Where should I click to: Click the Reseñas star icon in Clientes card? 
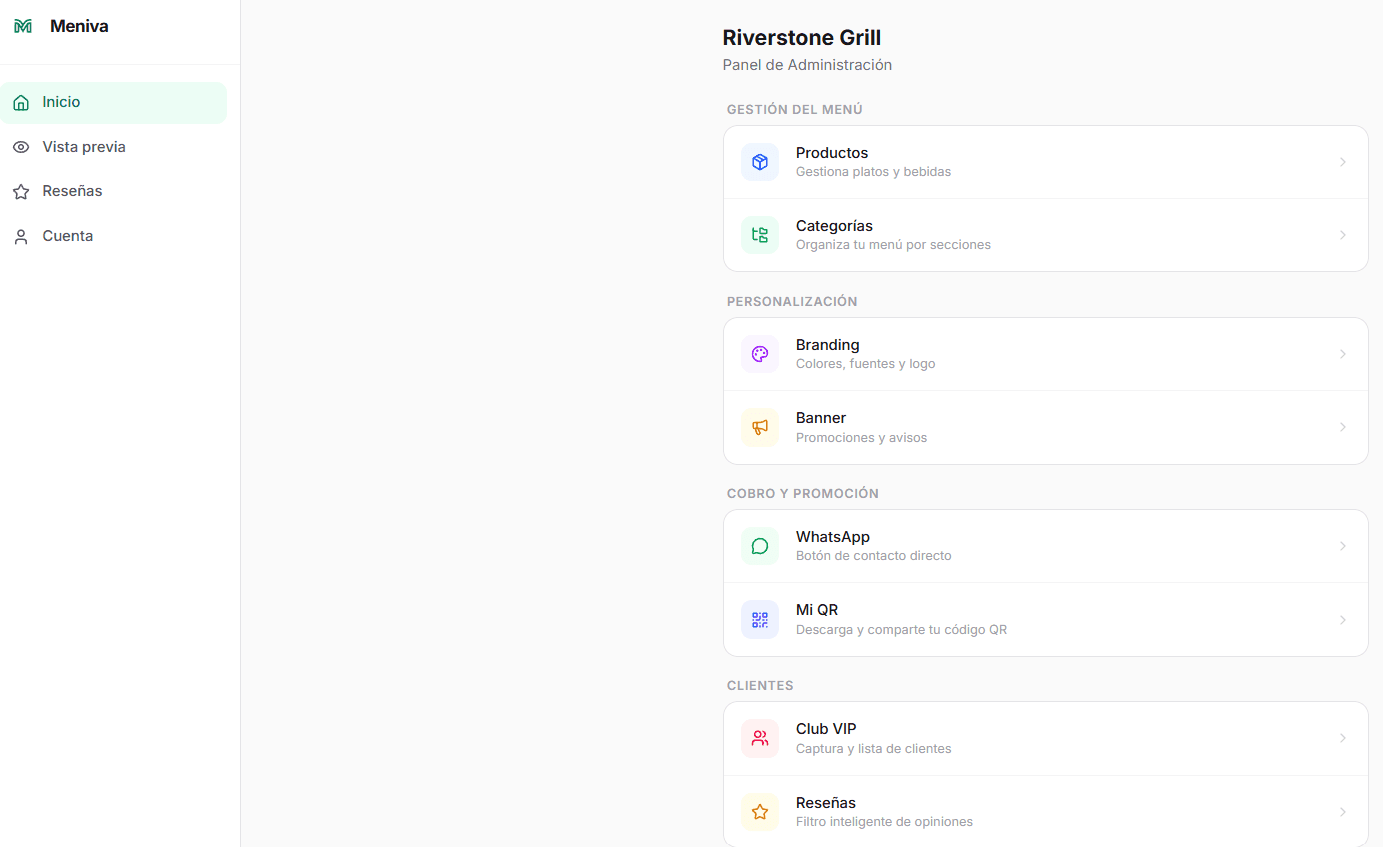(760, 812)
